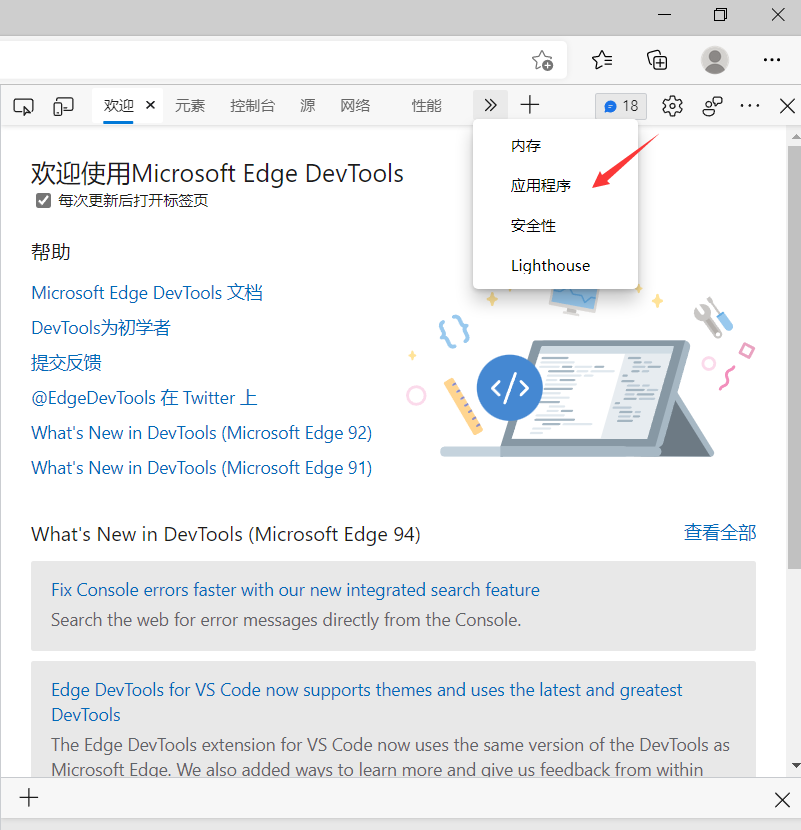Open Fix Console errors faster article

point(295,590)
